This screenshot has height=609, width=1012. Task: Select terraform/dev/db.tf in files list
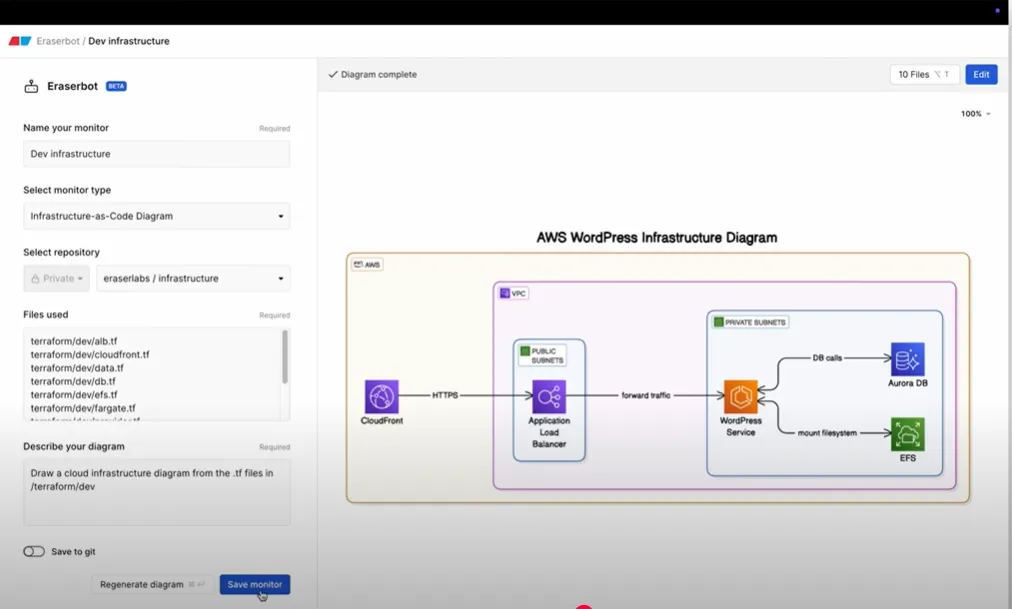(x=73, y=382)
